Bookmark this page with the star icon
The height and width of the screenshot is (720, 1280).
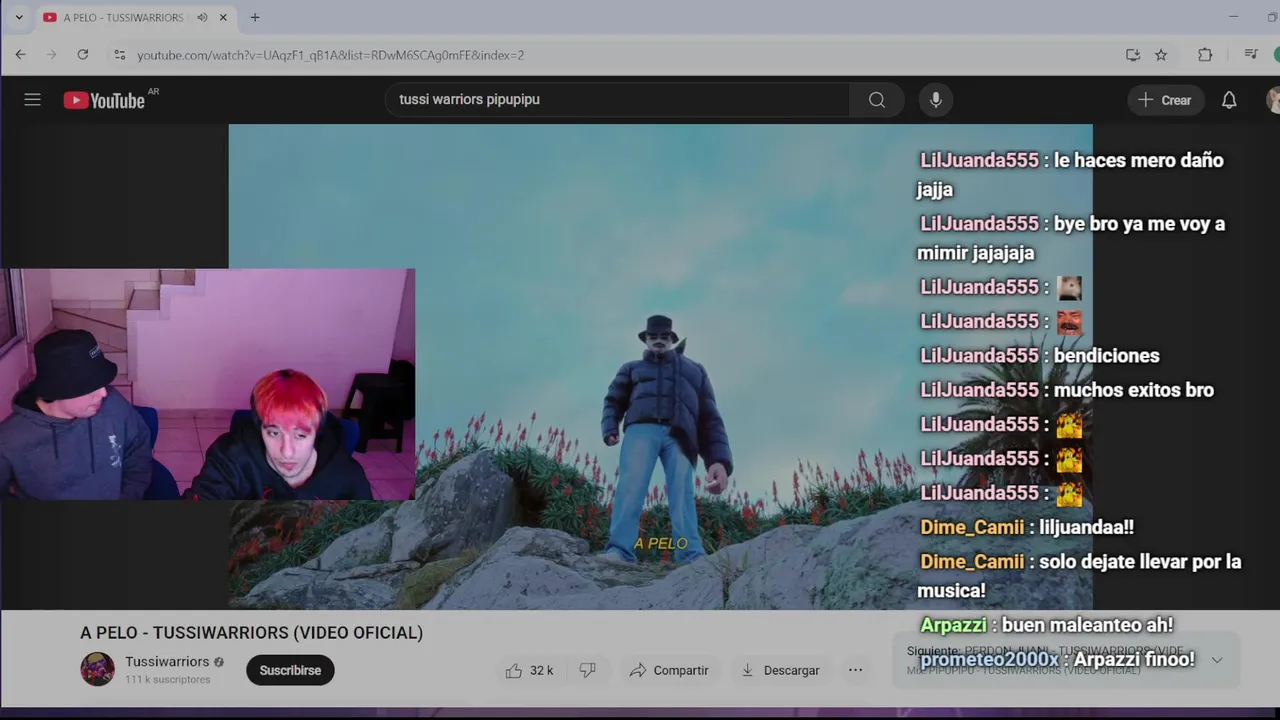pyautogui.click(x=1161, y=55)
